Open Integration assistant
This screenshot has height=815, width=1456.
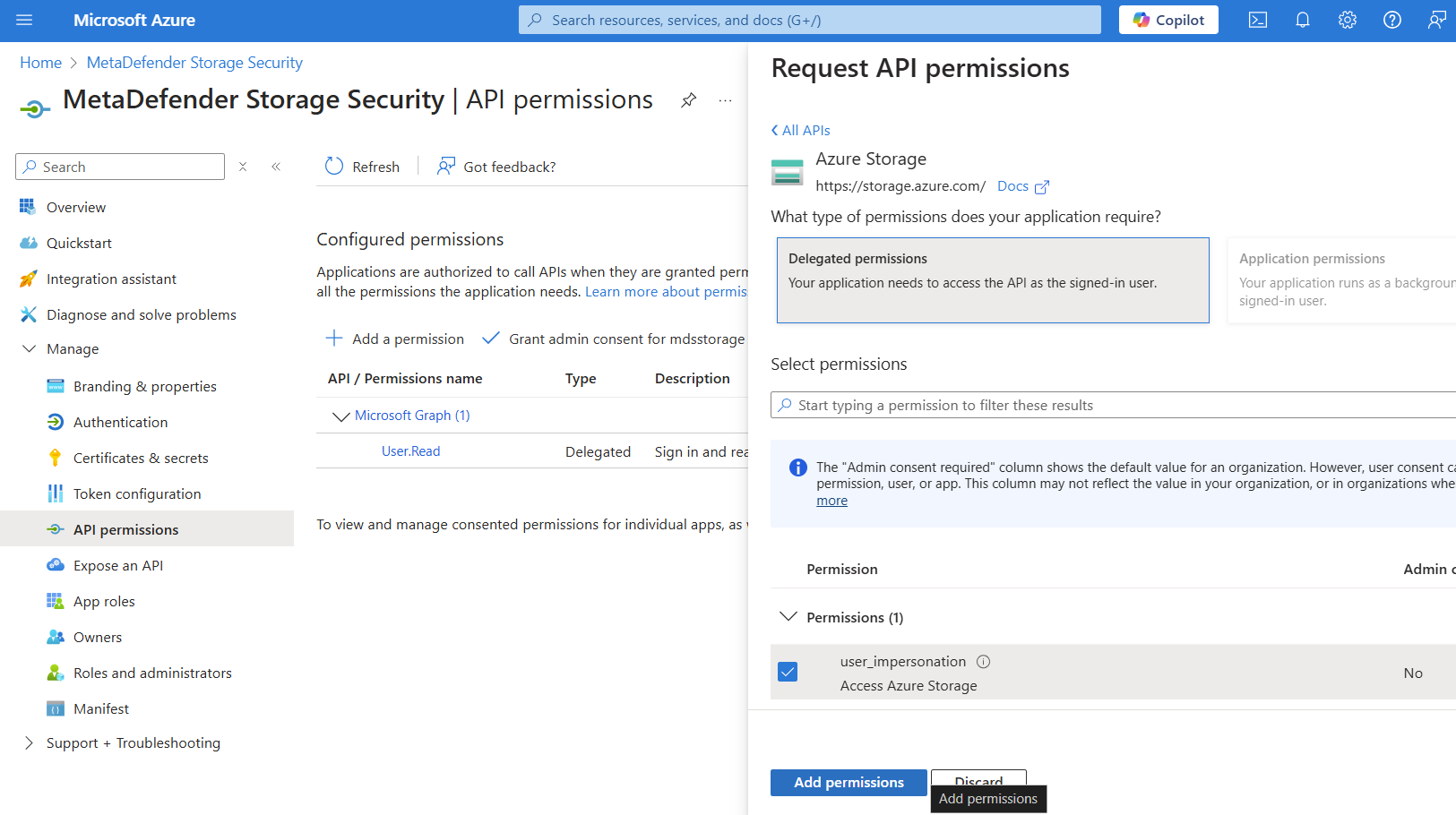pyautogui.click(x=111, y=279)
